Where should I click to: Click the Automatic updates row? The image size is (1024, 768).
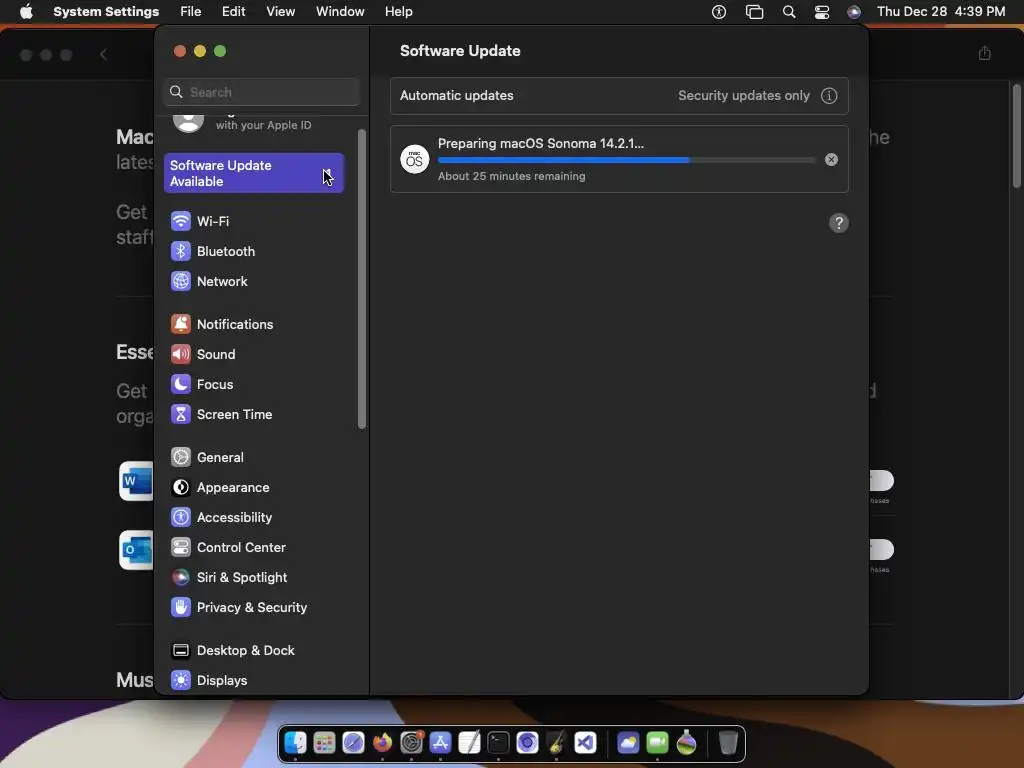tap(619, 96)
